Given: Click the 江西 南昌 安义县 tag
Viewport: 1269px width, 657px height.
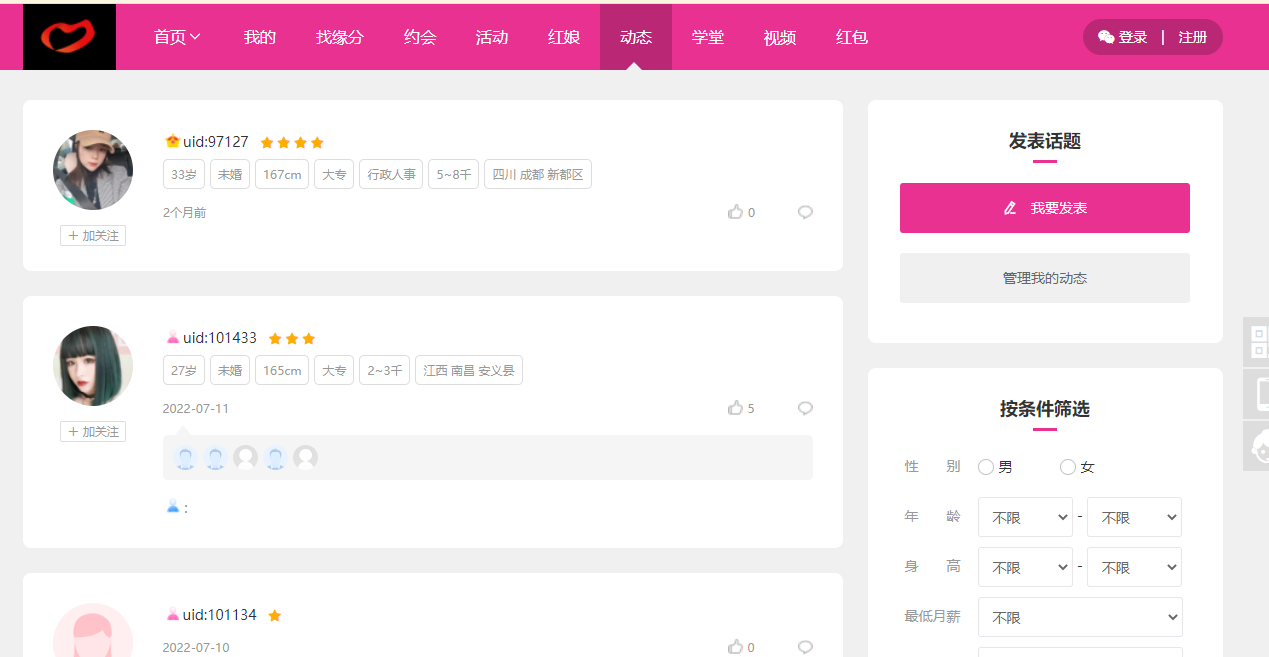Looking at the screenshot, I should coord(469,370).
